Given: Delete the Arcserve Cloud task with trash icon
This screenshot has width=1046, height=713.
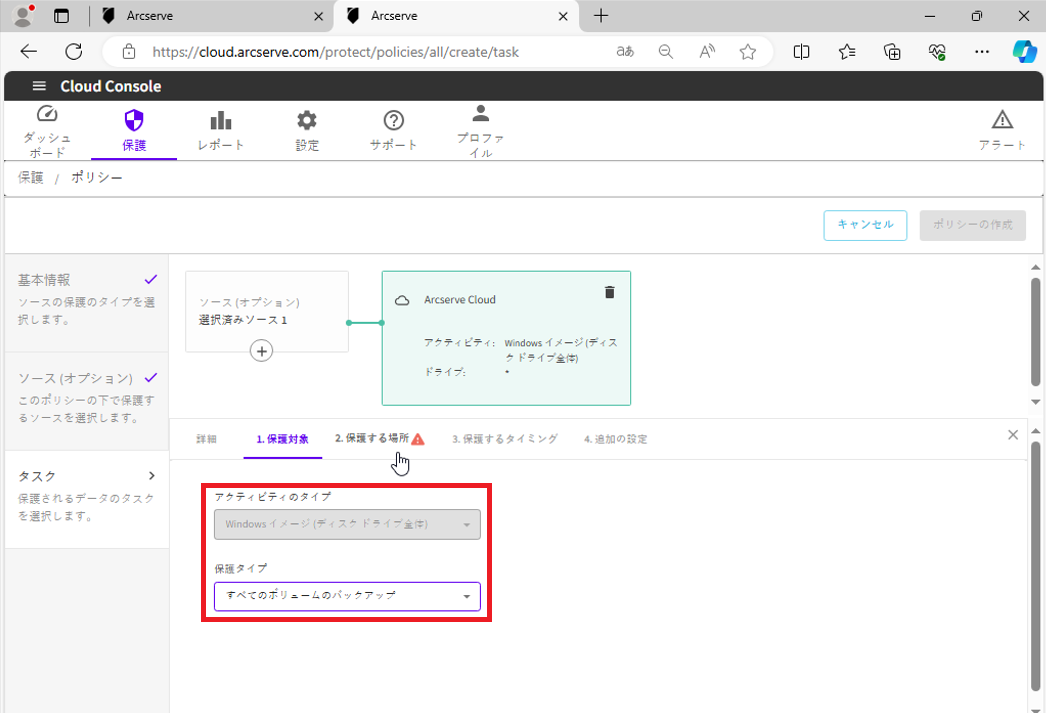Looking at the screenshot, I should click(x=609, y=292).
